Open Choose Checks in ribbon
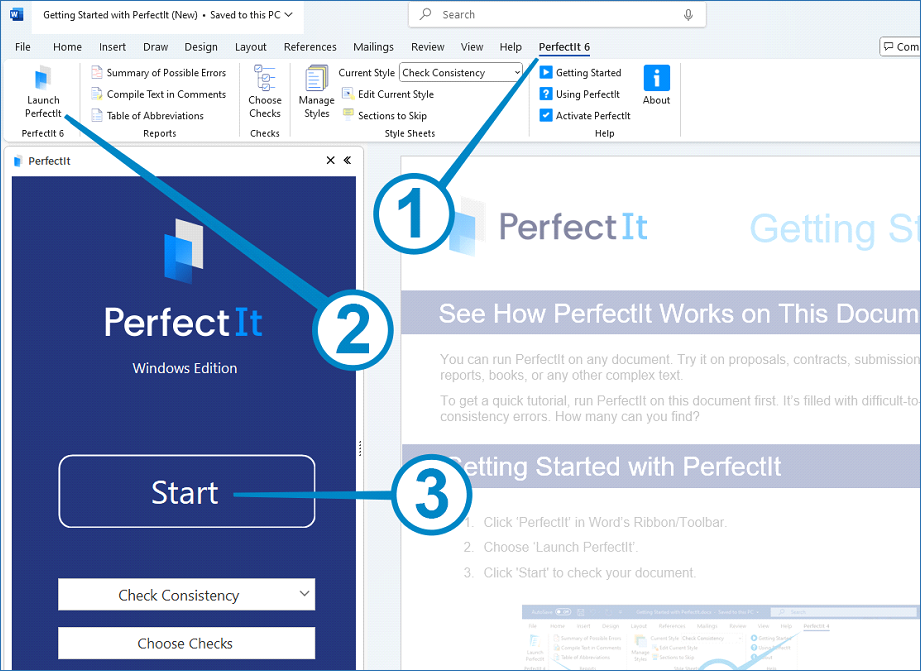Viewport: 921px width, 671px height. pyautogui.click(x=265, y=92)
